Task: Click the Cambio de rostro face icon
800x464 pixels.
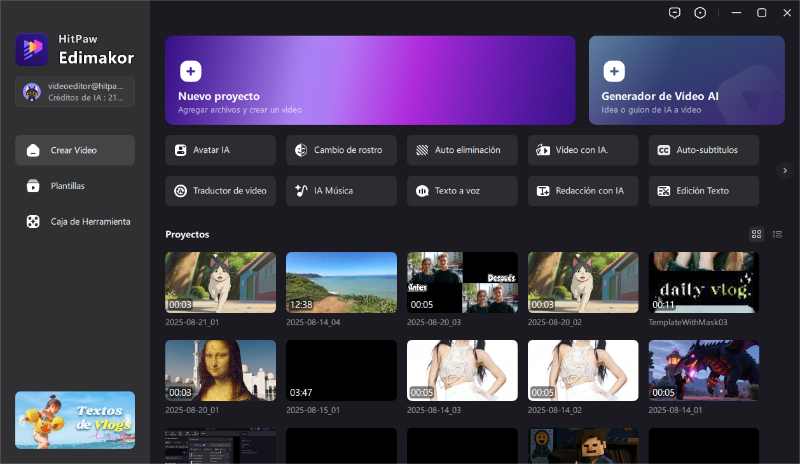Action: click(x=301, y=150)
